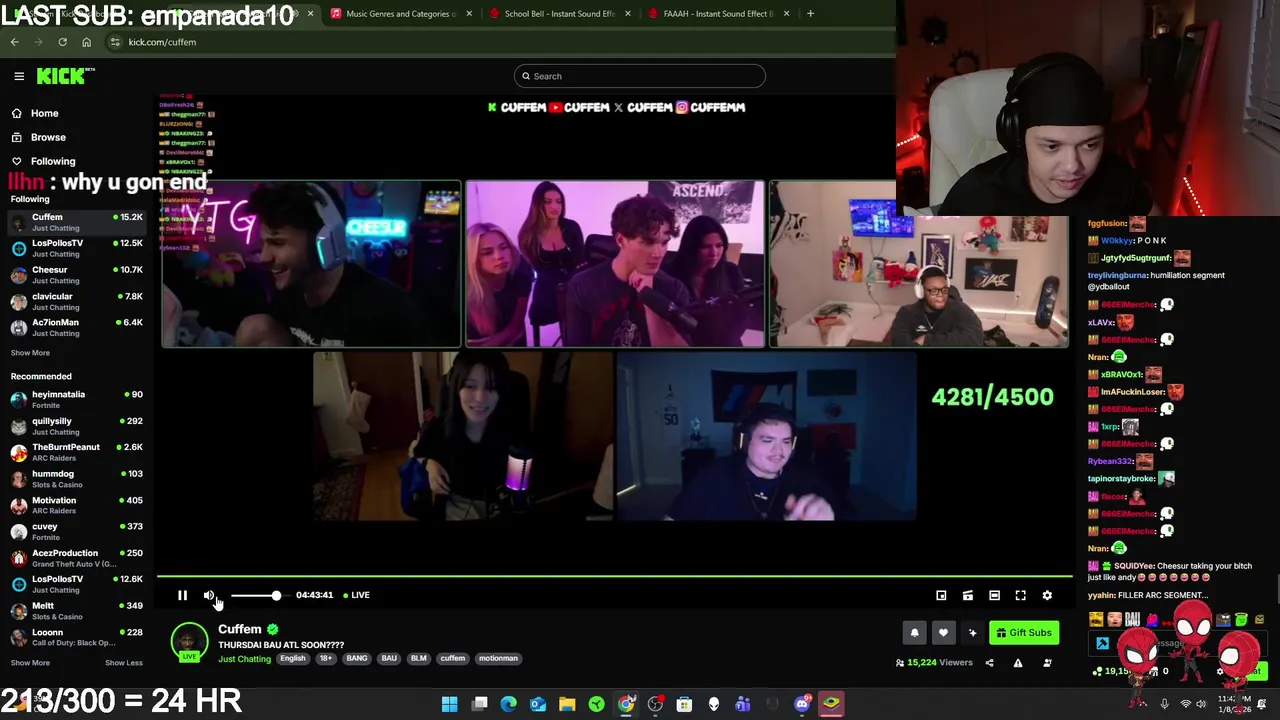Viewport: 1280px width, 720px height.
Task: Open the picture-in-picture mini player icon
Action: (x=941, y=595)
